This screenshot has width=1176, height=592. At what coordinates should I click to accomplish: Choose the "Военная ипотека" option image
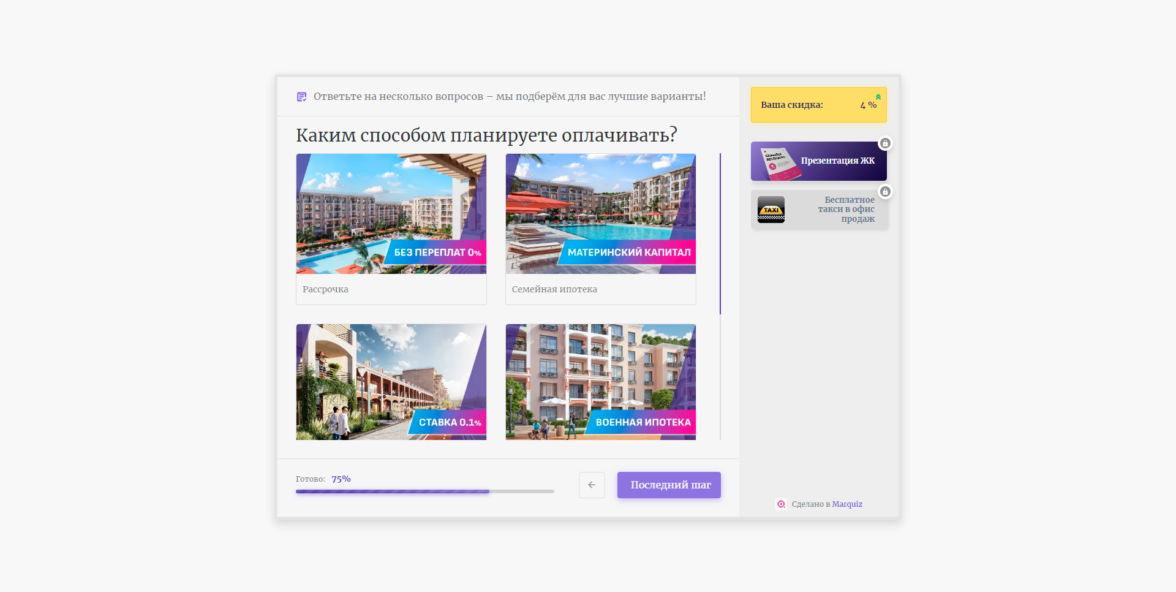coord(601,382)
